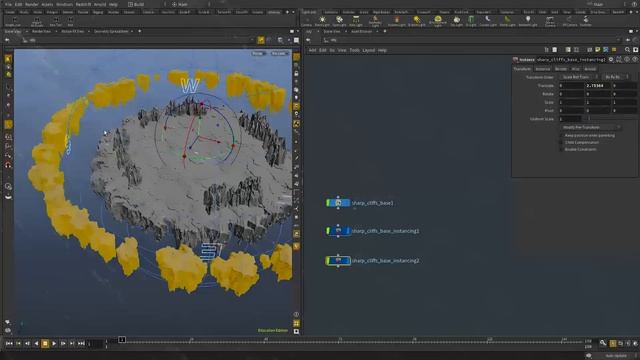Click the back arrow in network editor path bar
640x360 pixels.
309,40
